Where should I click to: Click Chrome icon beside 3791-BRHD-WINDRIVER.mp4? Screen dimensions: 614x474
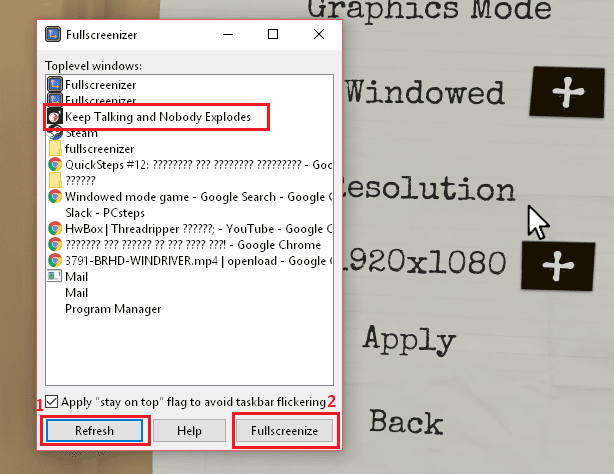point(55,261)
